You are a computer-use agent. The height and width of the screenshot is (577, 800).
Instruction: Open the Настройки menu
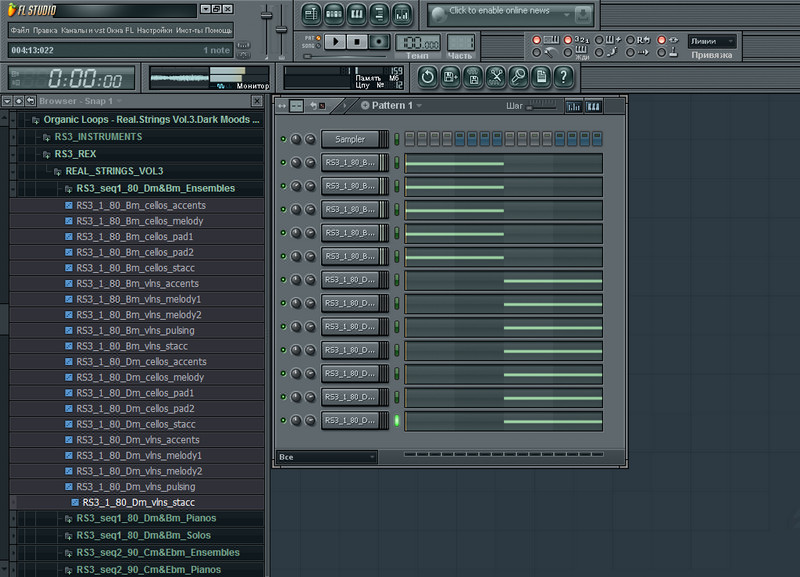[x=155, y=30]
